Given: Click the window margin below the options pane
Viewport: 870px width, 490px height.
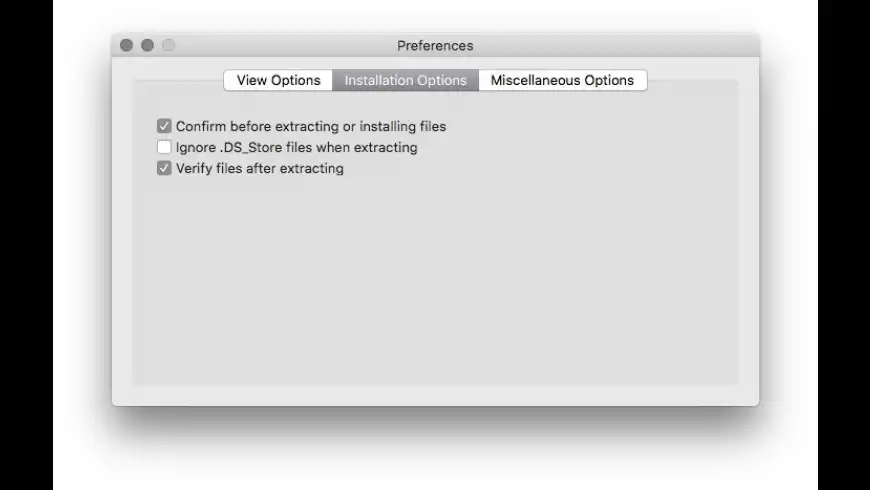Looking at the screenshot, I should tap(435, 395).
